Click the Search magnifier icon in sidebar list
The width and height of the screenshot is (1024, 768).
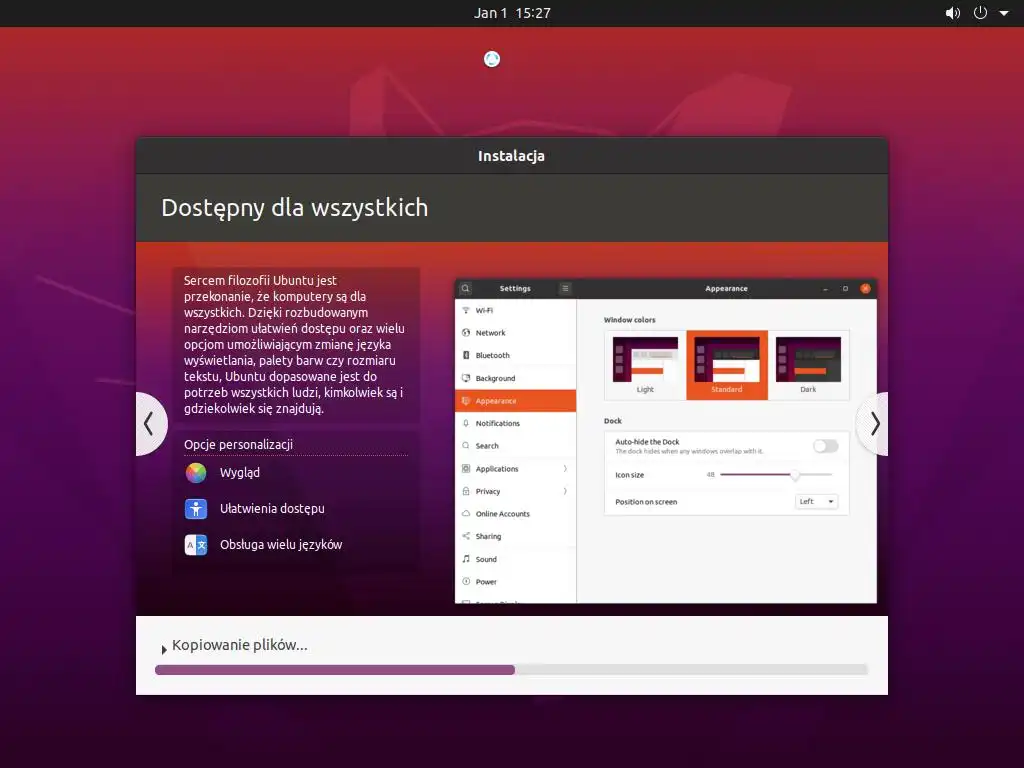(466, 446)
